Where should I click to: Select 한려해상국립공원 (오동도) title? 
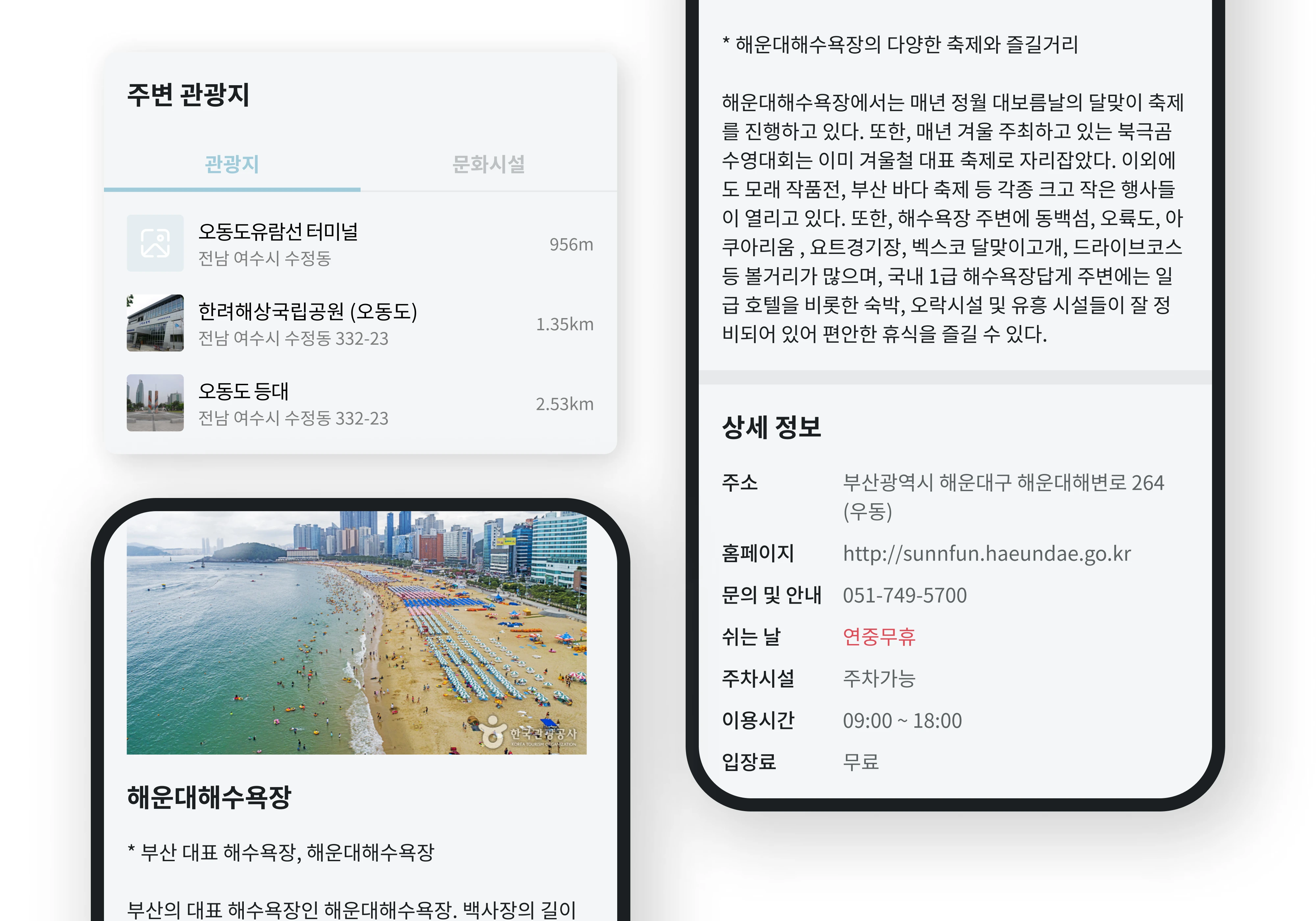click(x=308, y=312)
